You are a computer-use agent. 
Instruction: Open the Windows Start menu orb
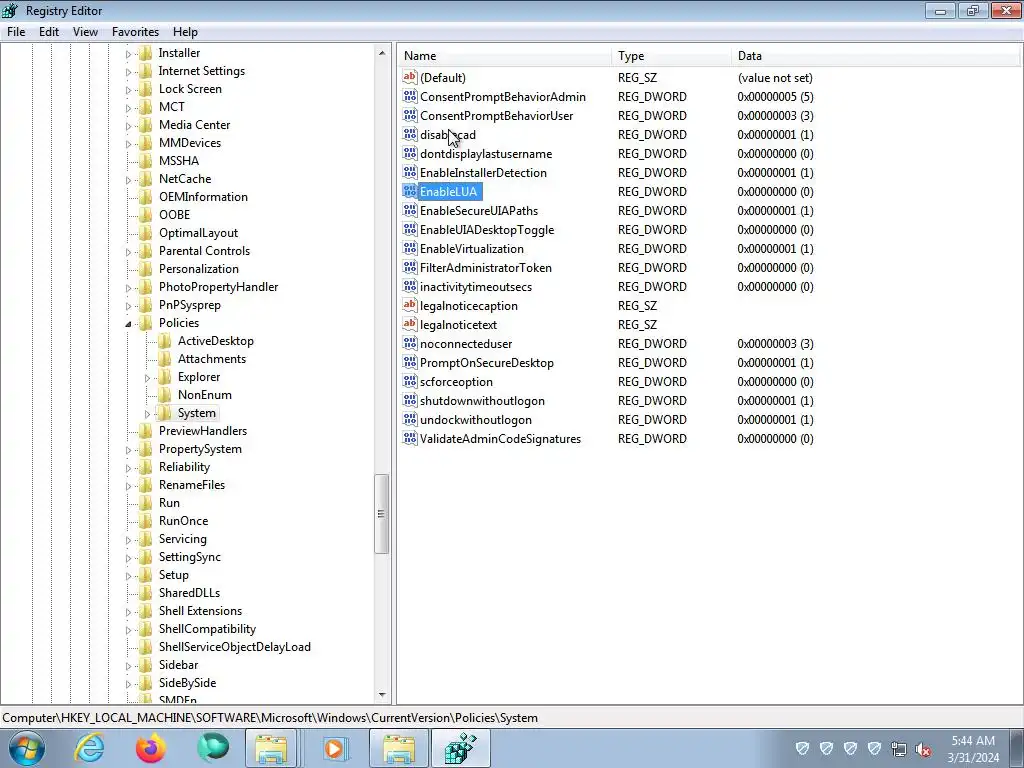pyautogui.click(x=27, y=748)
